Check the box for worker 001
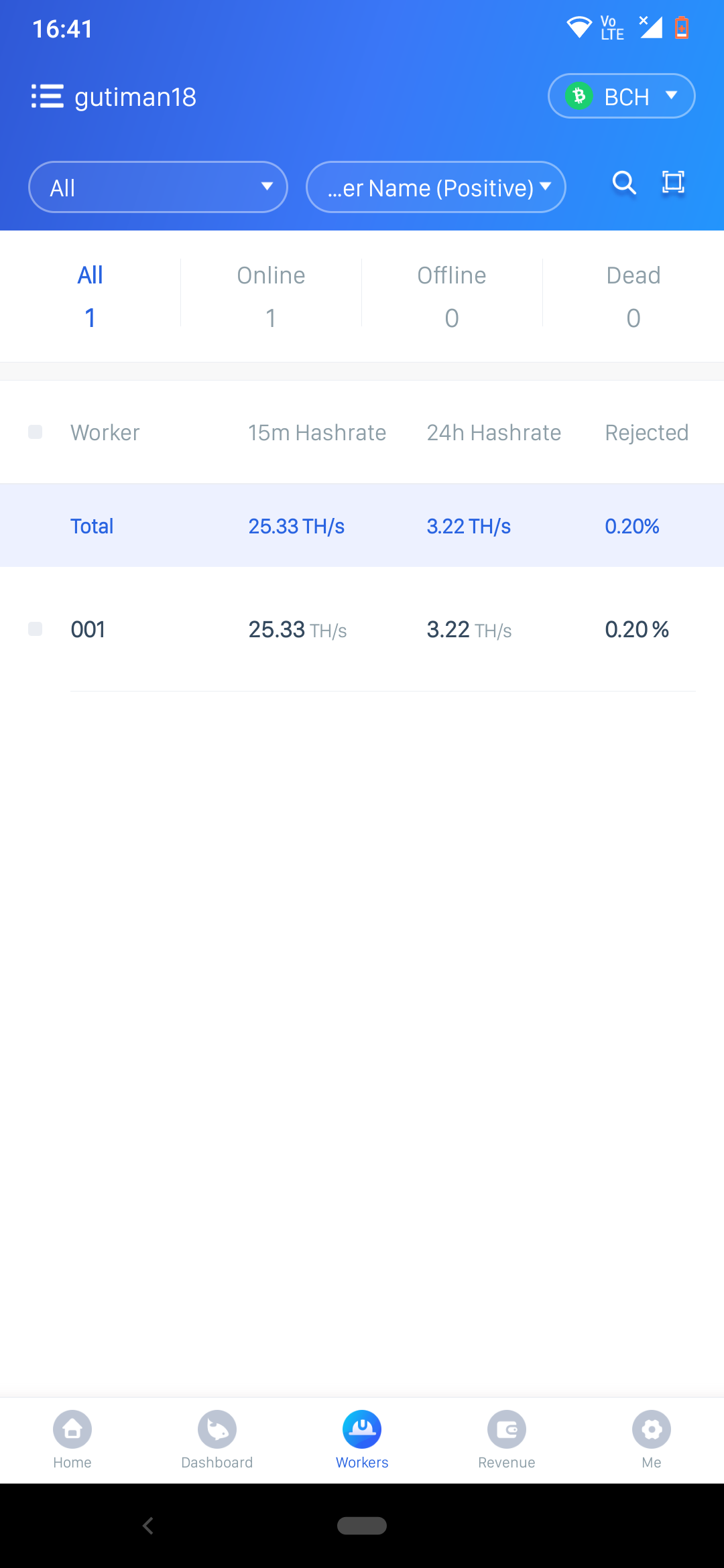 [35, 629]
